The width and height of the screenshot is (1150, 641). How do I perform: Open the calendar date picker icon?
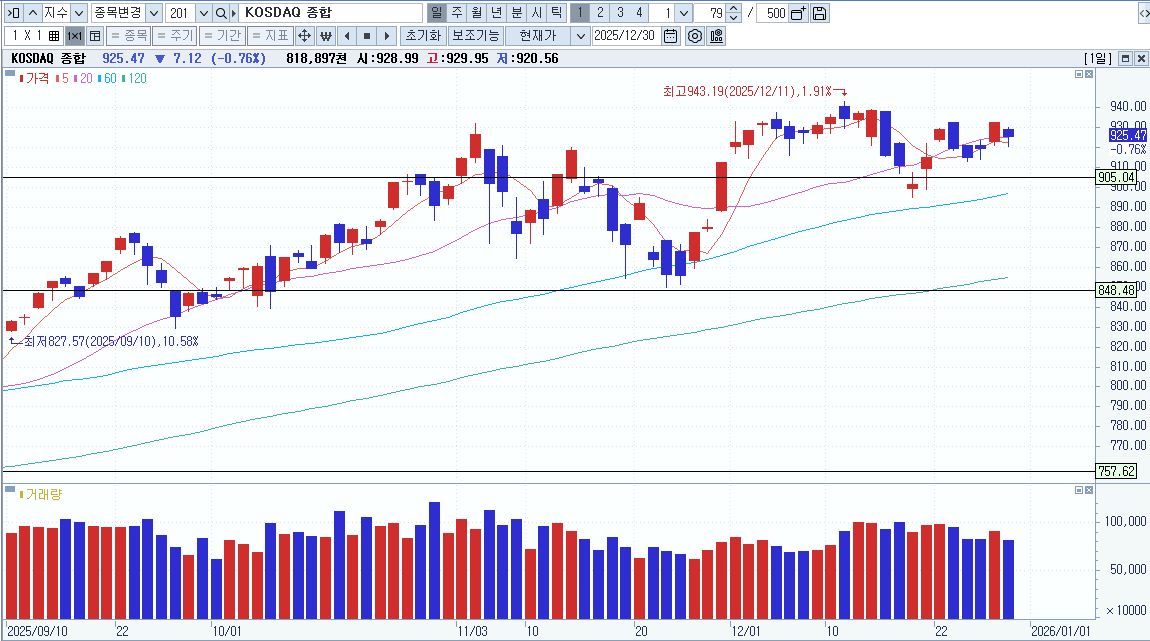(670, 35)
